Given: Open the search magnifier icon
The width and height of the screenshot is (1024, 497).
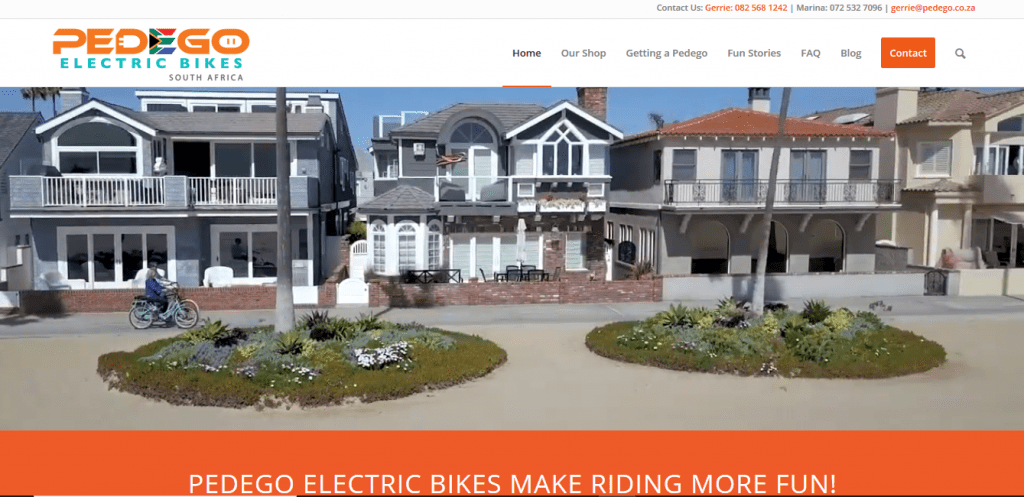Looking at the screenshot, I should click(960, 54).
